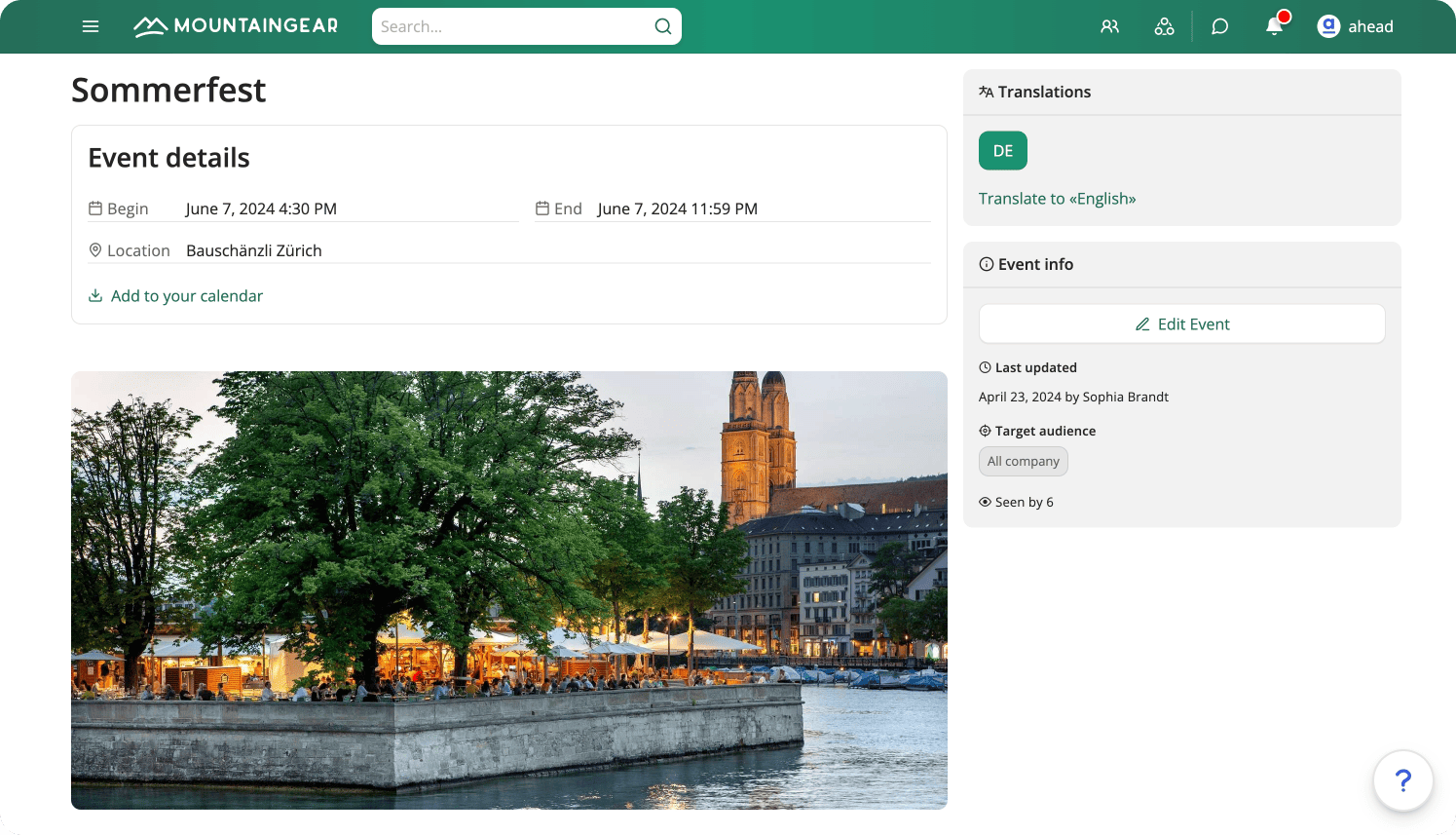
Task: Click the pencil icon in Edit Event
Action: click(x=1143, y=324)
